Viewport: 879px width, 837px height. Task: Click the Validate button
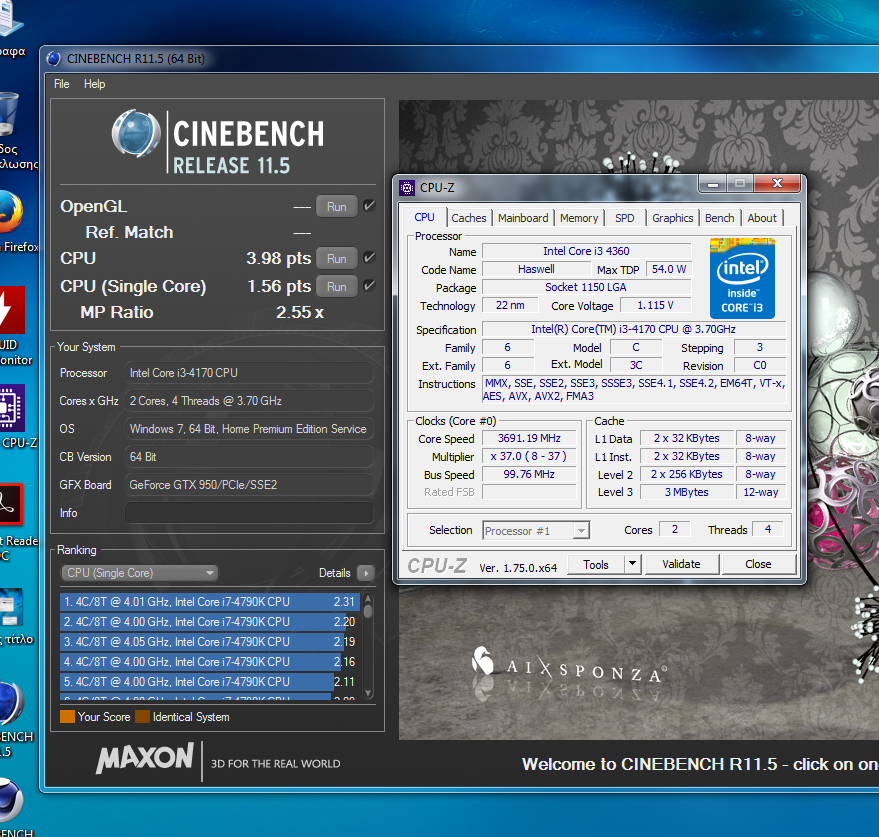(x=681, y=564)
